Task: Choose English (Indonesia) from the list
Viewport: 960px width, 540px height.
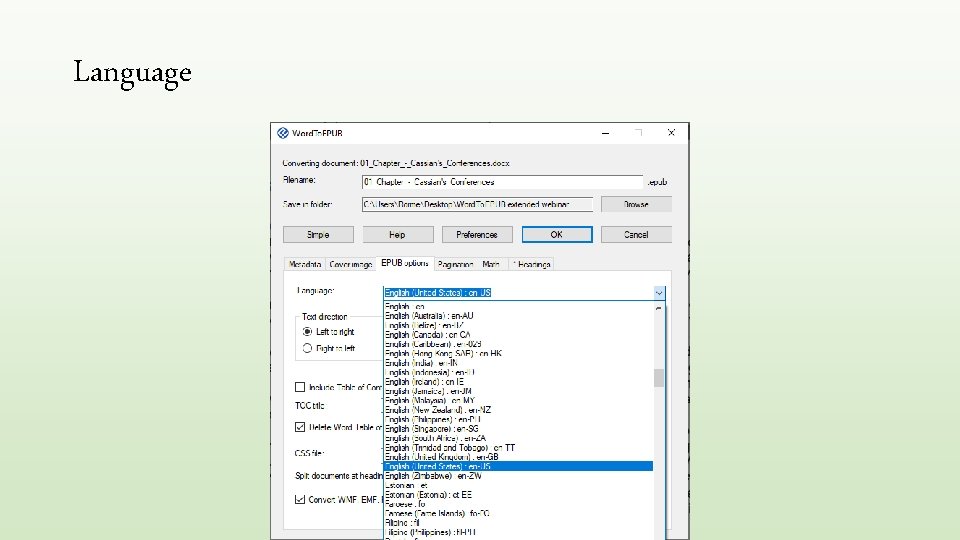Action: click(518, 372)
